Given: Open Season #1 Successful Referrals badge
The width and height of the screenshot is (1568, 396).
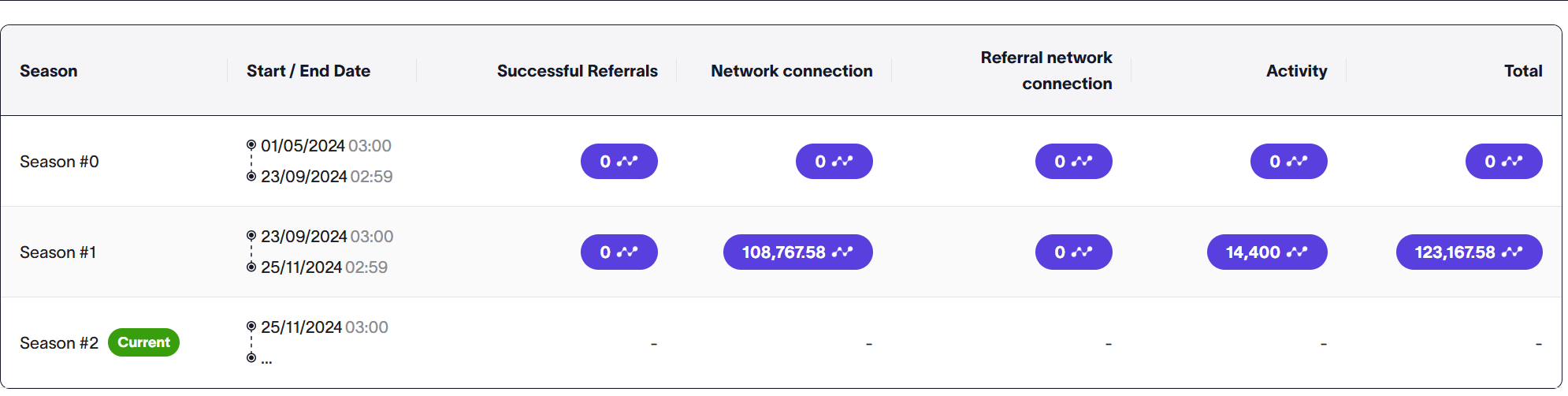Looking at the screenshot, I should point(619,252).
